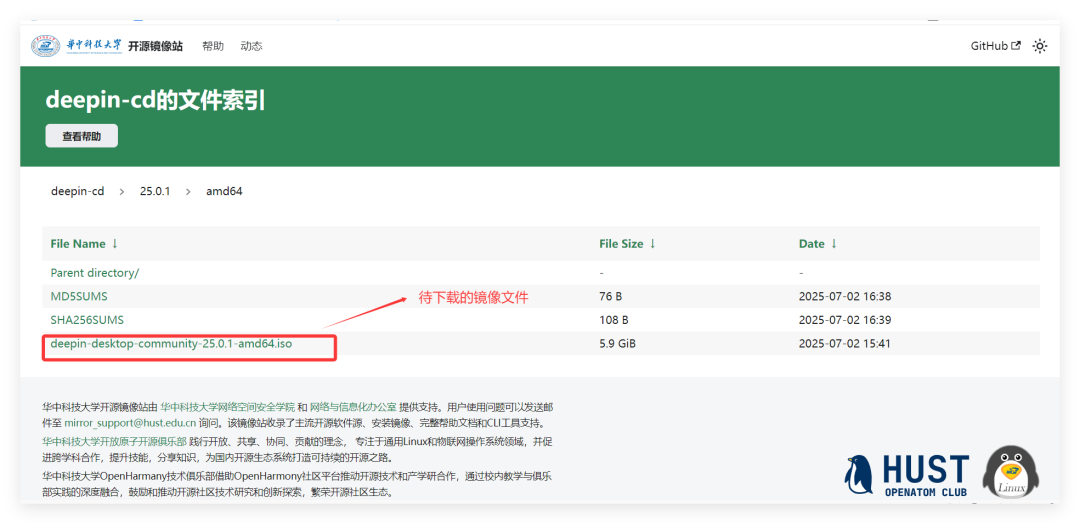Viewport: 1080px width, 524px height.
Task: Toggle the light/dark theme sun icon
Action: point(1039,46)
